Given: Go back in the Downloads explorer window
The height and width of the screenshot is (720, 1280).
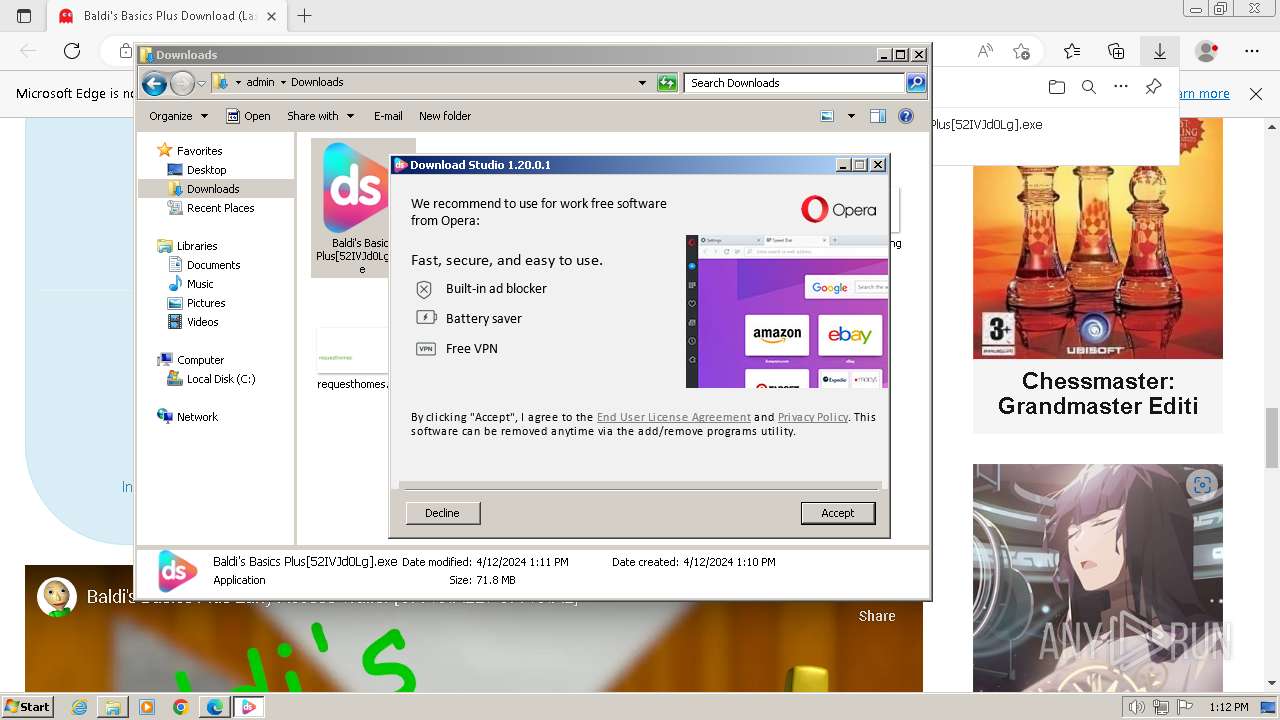Looking at the screenshot, I should click(x=154, y=84).
